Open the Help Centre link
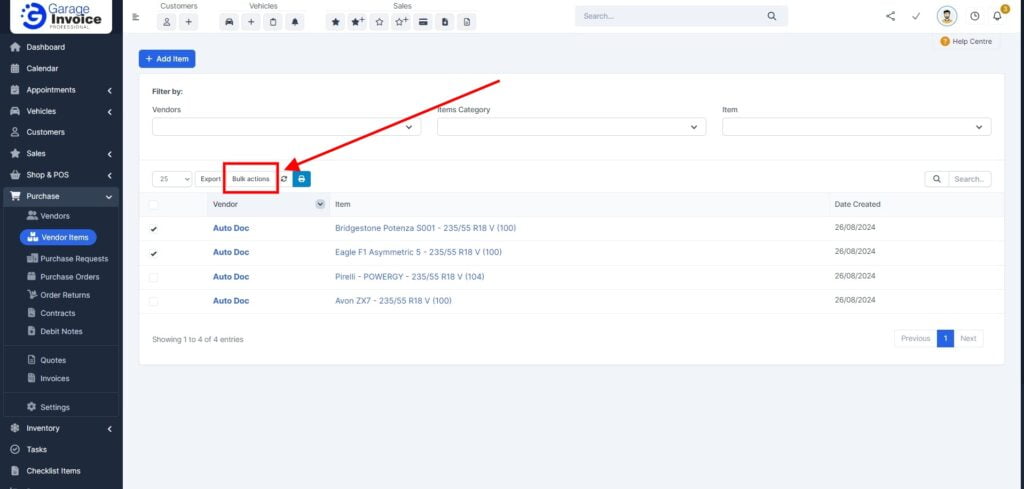 (x=966, y=42)
